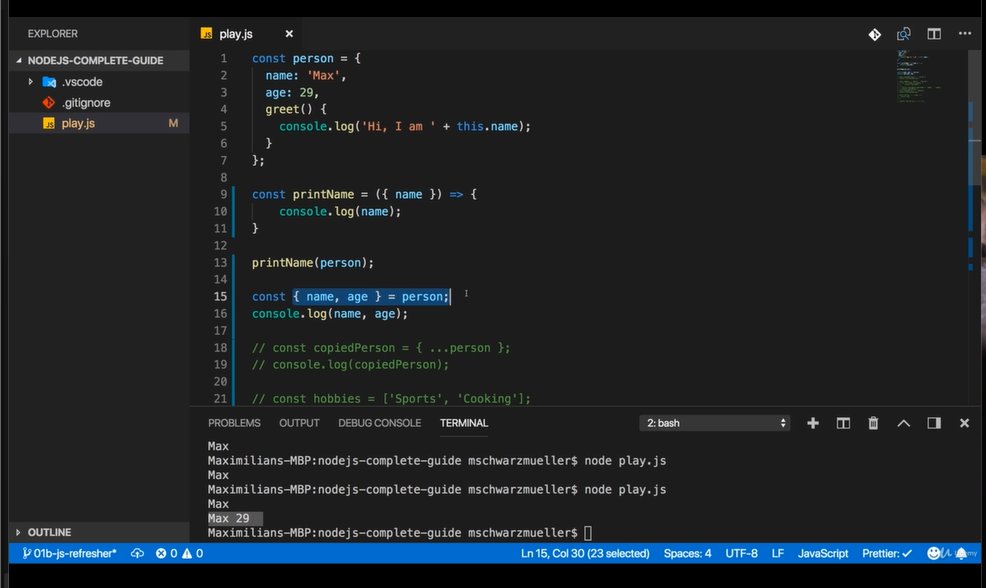The width and height of the screenshot is (986, 588).
Task: Click the 'greet() {' line
Action: pos(296,109)
